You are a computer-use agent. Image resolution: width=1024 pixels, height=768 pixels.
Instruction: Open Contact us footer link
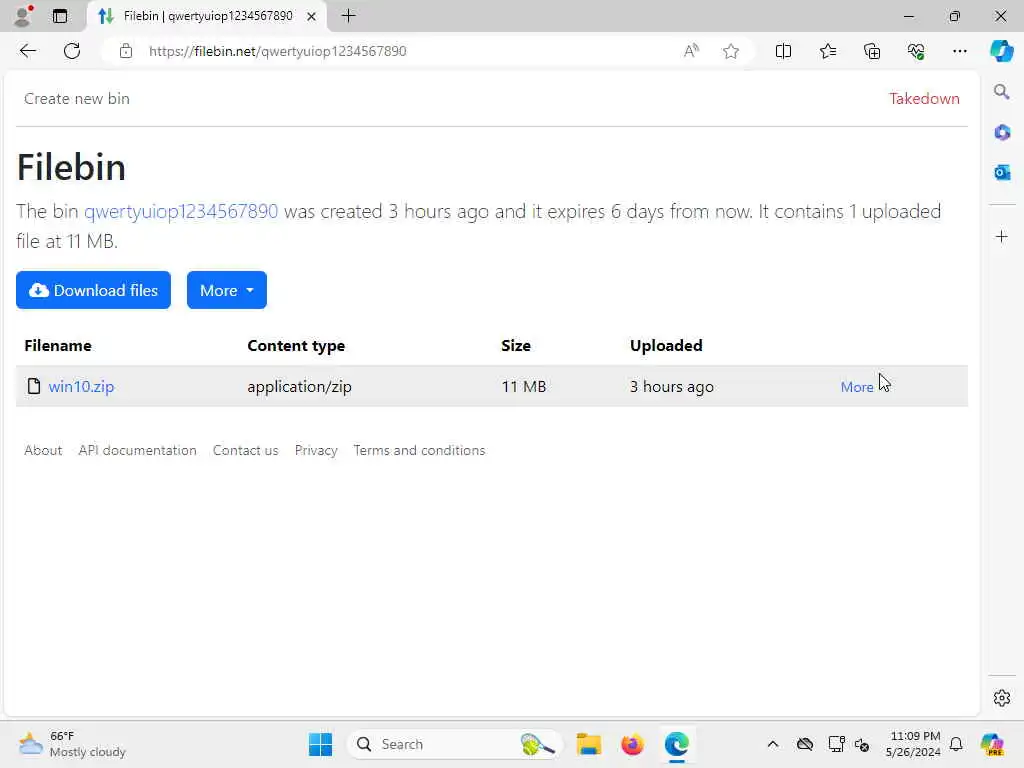[246, 450]
